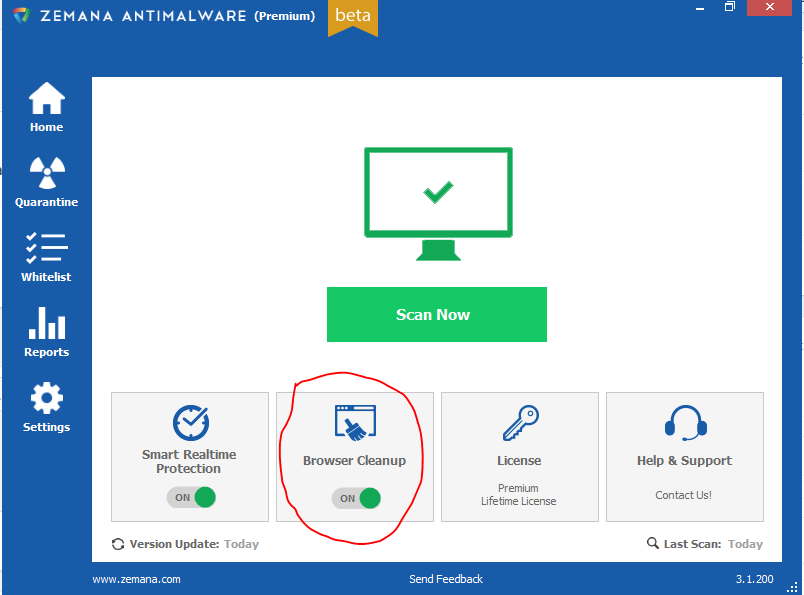
Task: Click the Help & Support headset icon
Action: pos(686,423)
